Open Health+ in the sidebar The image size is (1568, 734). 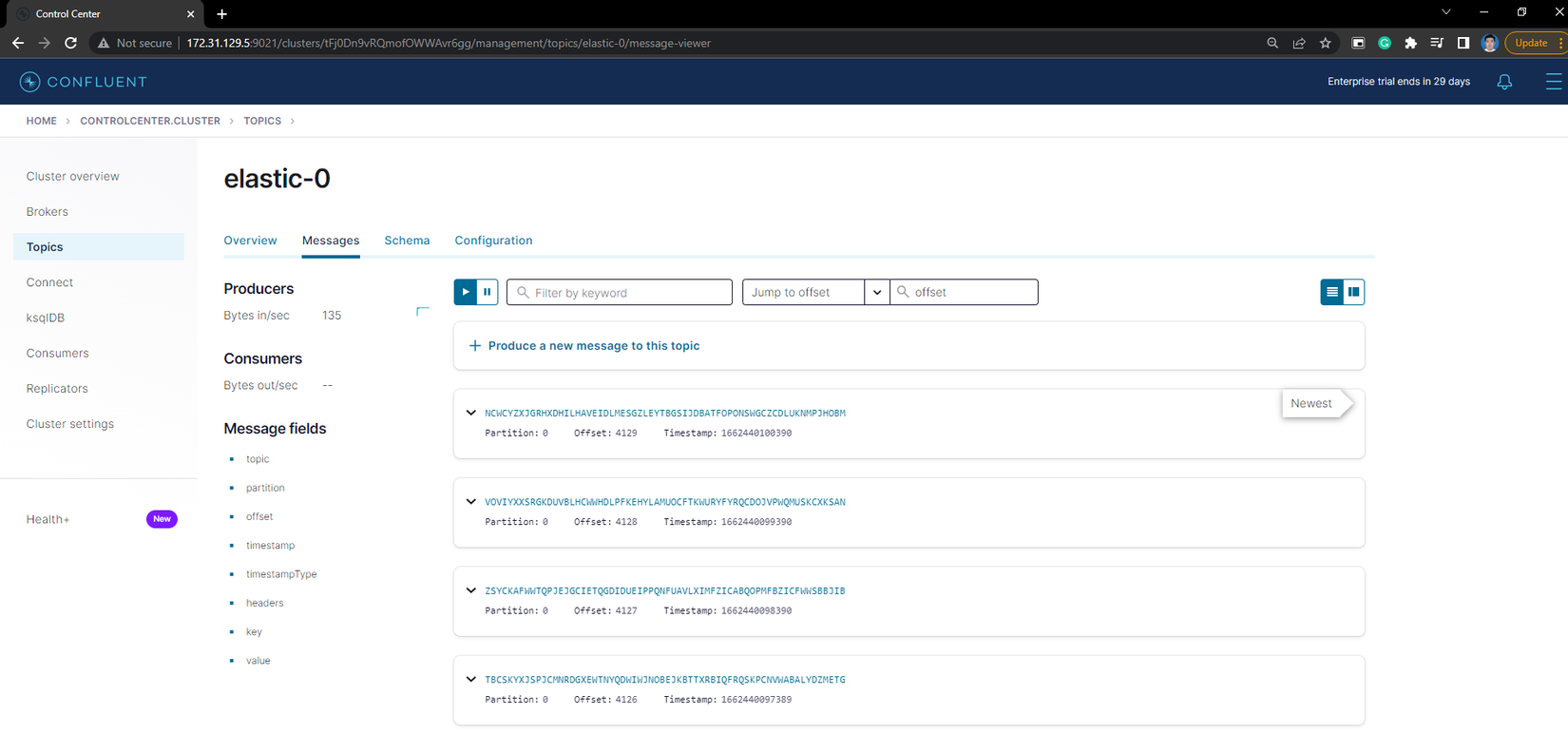click(x=48, y=519)
